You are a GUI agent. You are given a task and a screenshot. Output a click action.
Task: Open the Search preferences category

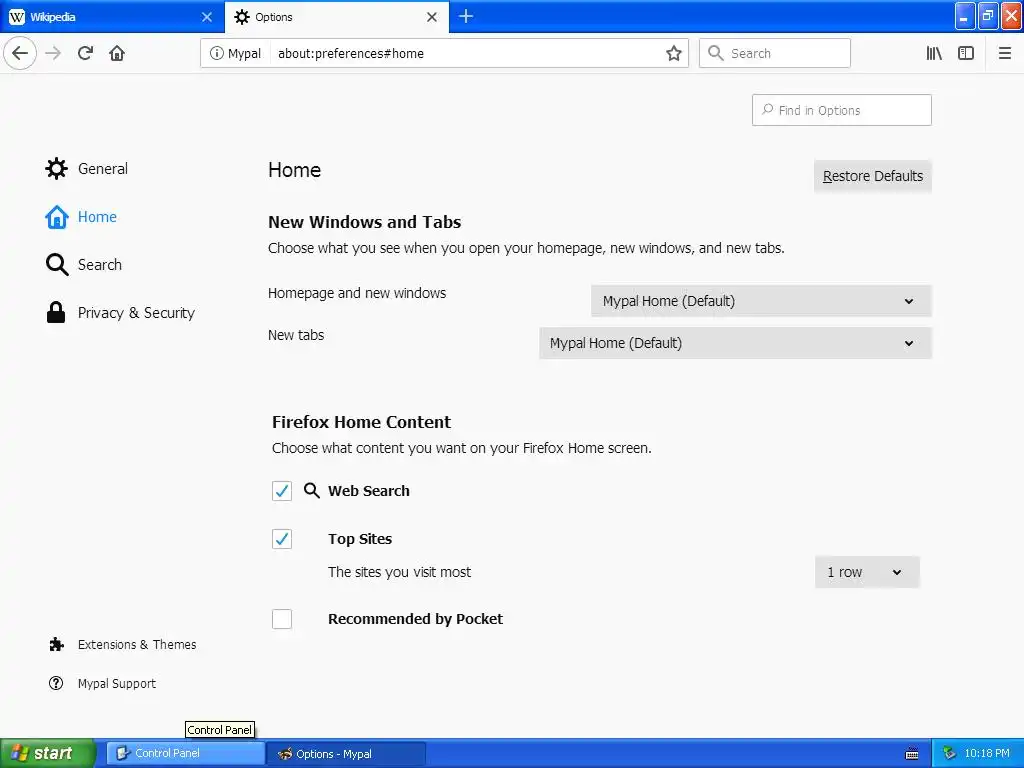[x=84, y=264]
